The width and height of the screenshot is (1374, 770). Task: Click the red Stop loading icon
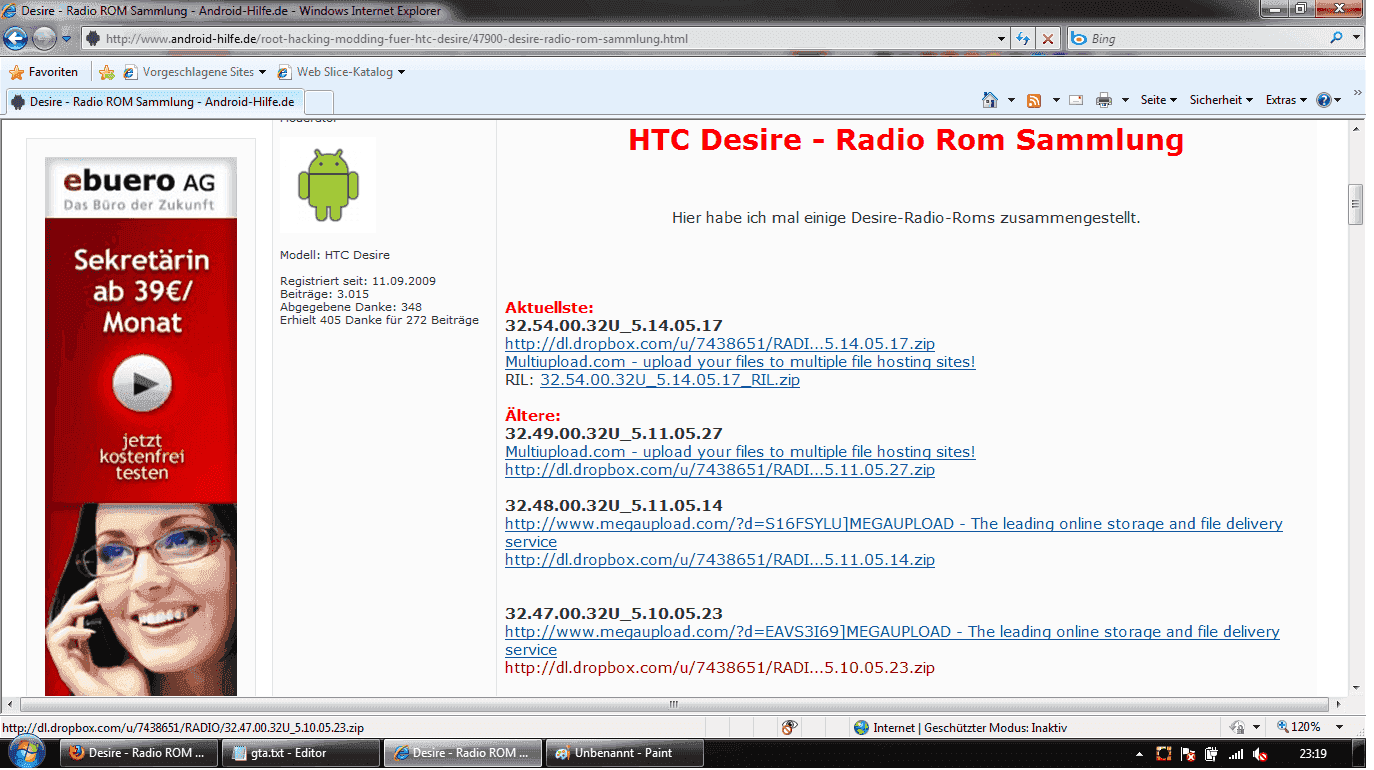(x=1048, y=39)
